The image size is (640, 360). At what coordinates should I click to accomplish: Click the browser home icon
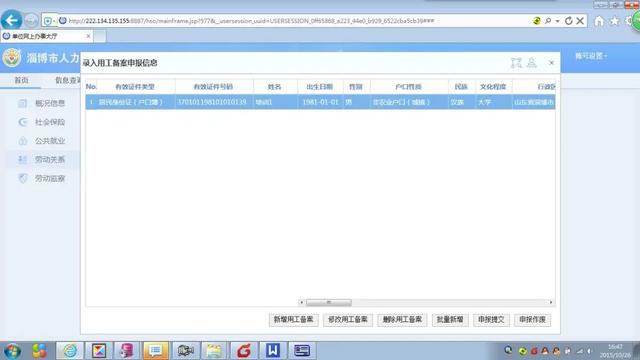pos(599,21)
